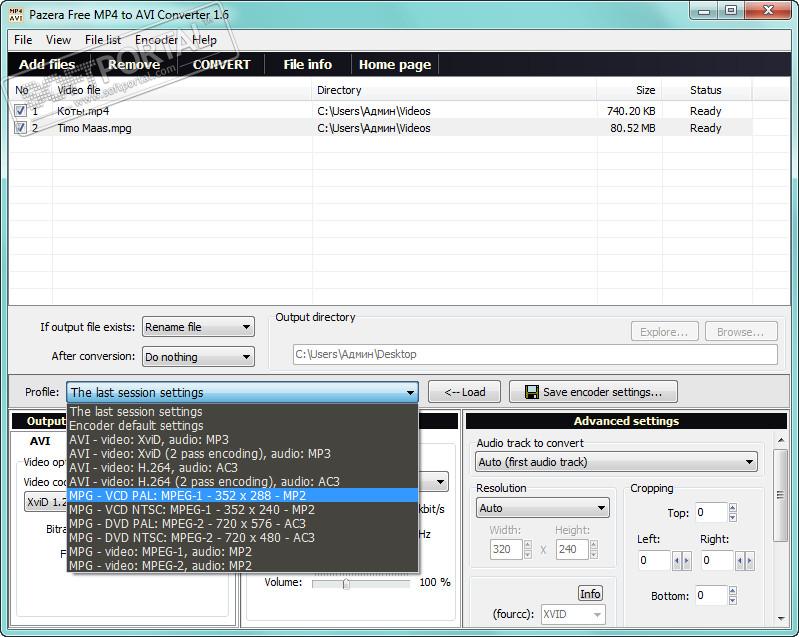The width and height of the screenshot is (799, 637).
Task: Uncheck the Timo Maas.mpg file checkbox
Action: click(x=20, y=127)
